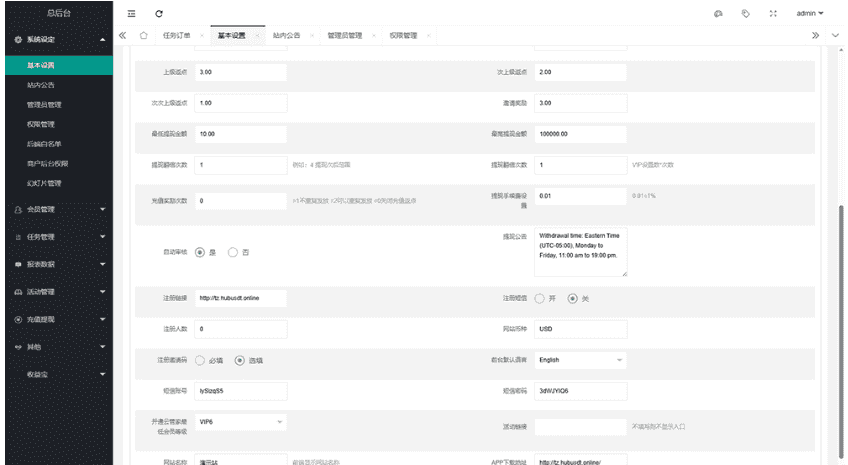Click the withdrawal announcement textarea
The image size is (848, 465).
pyautogui.click(x=580, y=253)
